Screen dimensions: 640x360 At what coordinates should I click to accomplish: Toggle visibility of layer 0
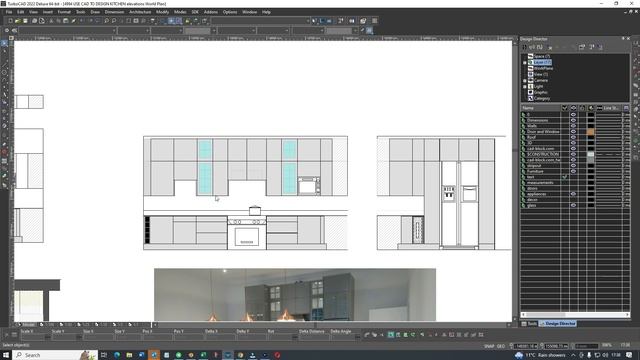[x=573, y=115]
